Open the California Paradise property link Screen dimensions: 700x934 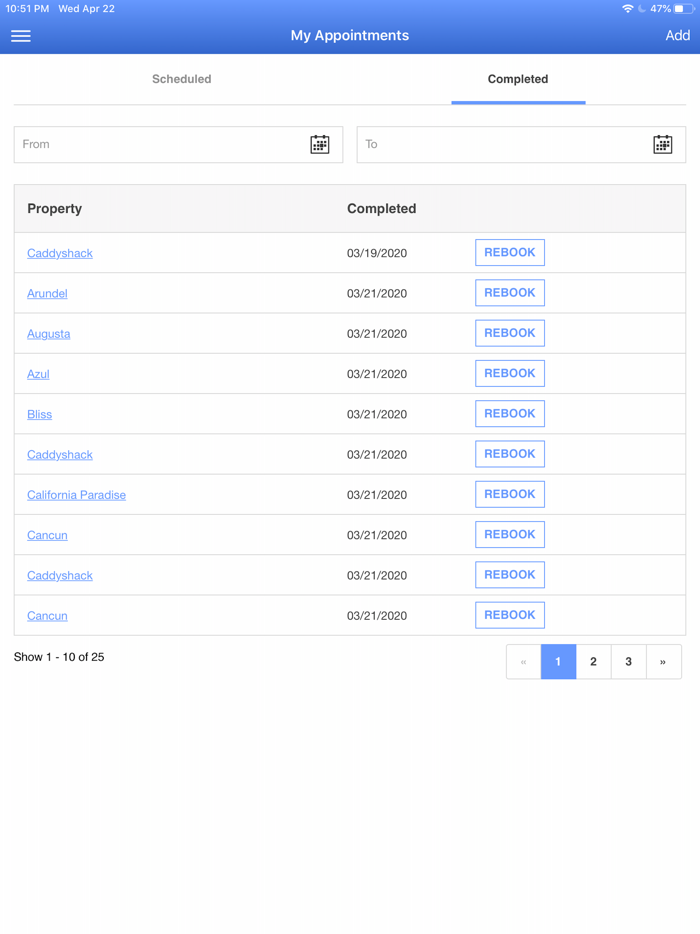[76, 495]
